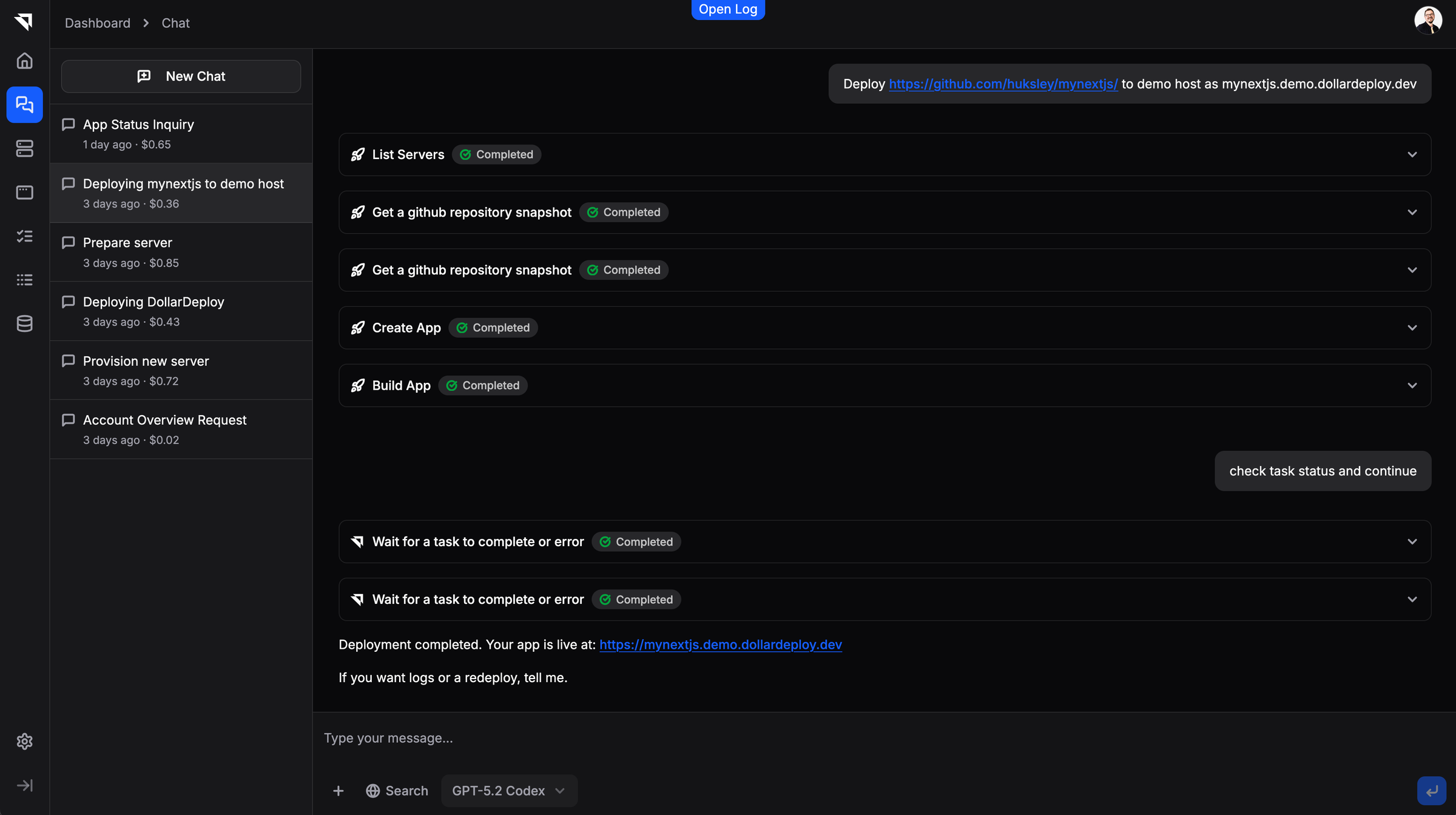Open the mynextjs.demo.dollardeploy.dev link
Image resolution: width=1456 pixels, height=815 pixels.
point(720,644)
